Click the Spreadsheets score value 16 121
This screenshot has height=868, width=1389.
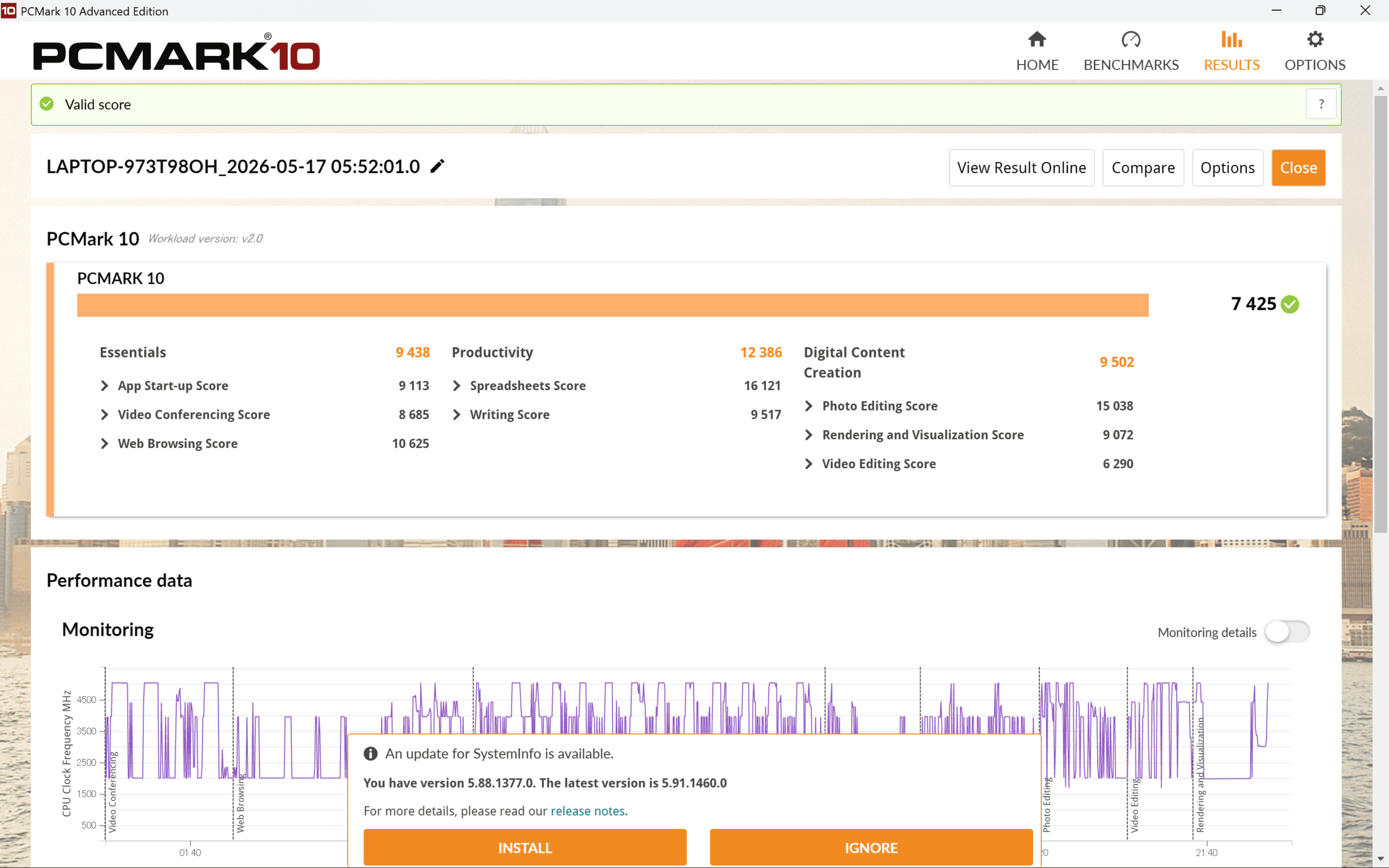[762, 386]
